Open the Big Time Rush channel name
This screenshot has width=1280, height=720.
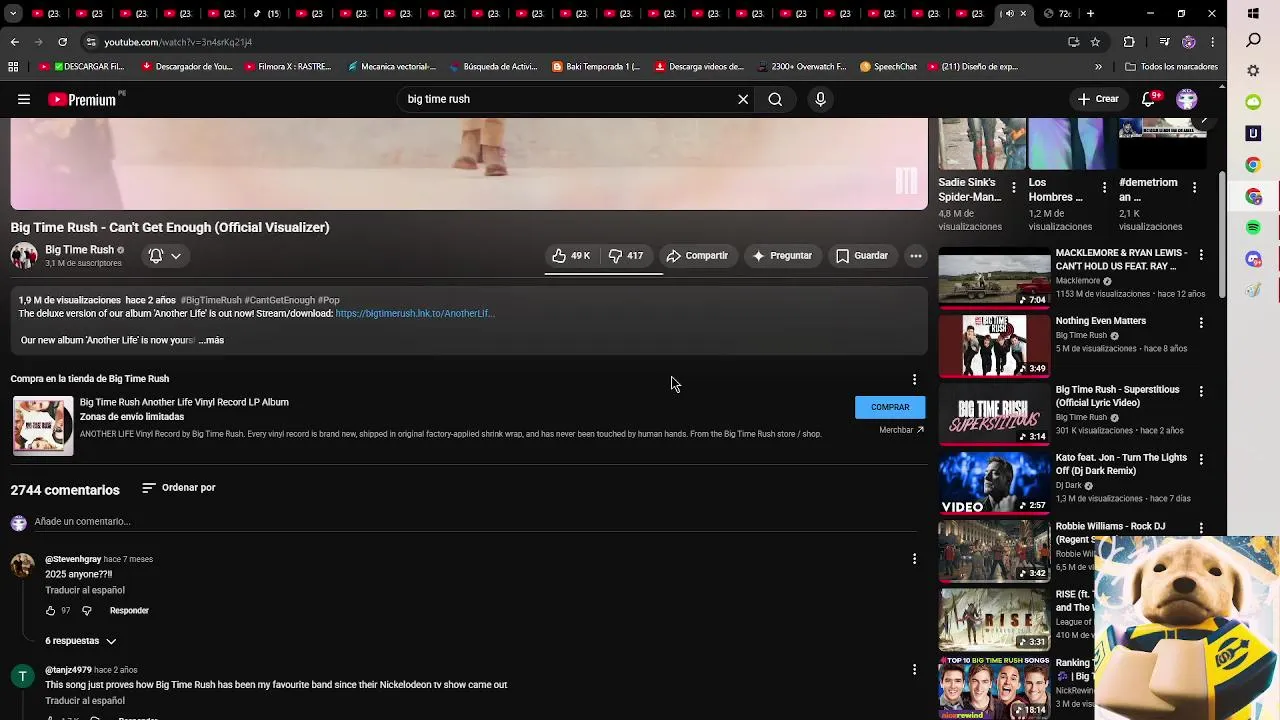79,250
